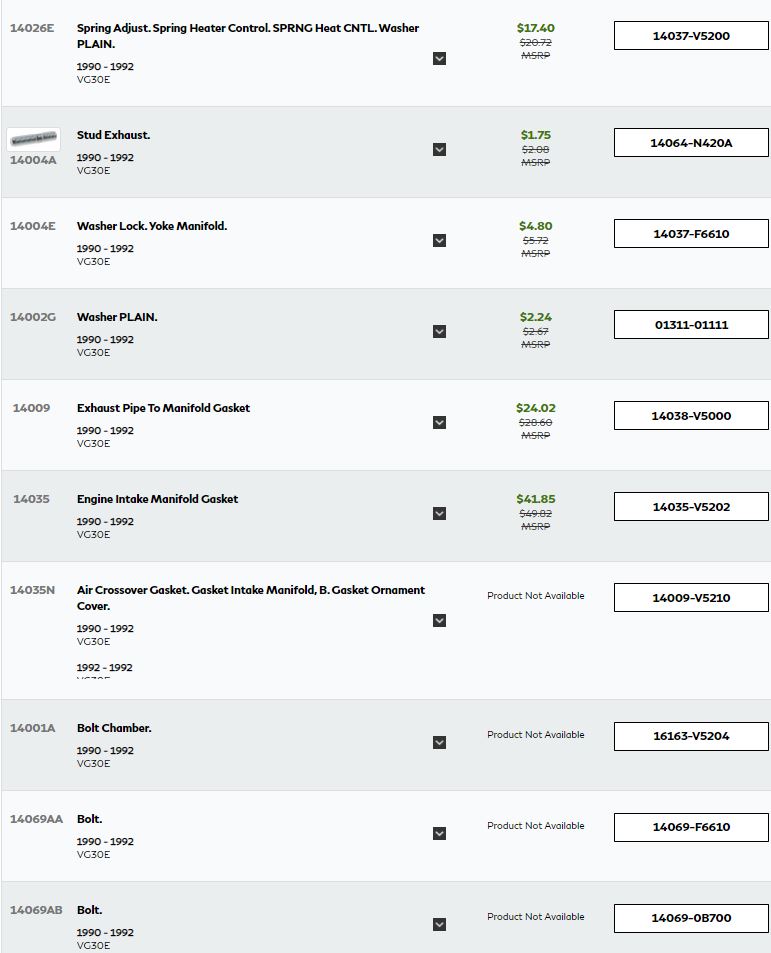Expand details for Stud Exhaust row
This screenshot has width=771, height=953.
pos(439,150)
